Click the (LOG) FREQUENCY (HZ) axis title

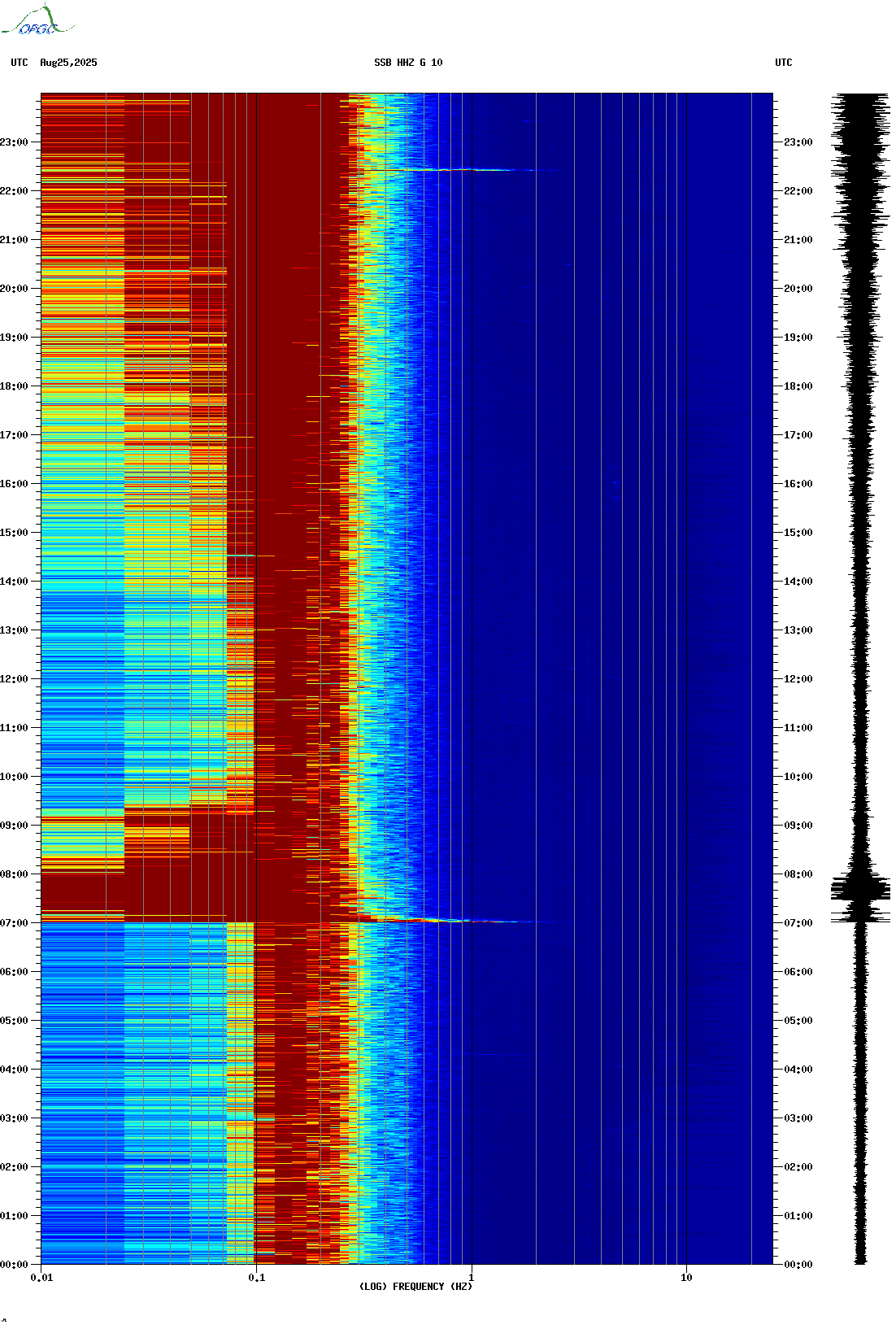415,1287
